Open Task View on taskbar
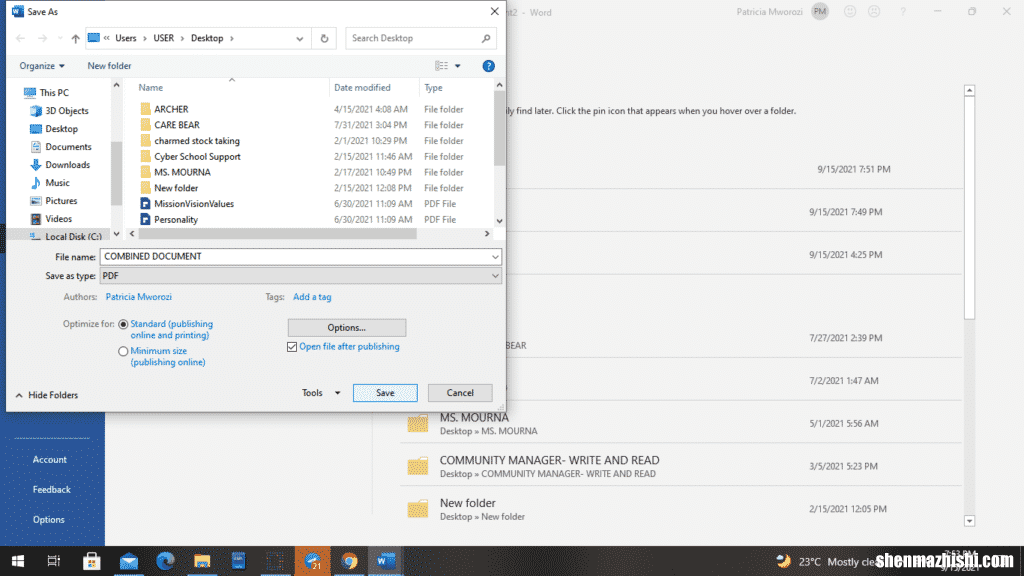Image resolution: width=1024 pixels, height=576 pixels. (x=54, y=561)
